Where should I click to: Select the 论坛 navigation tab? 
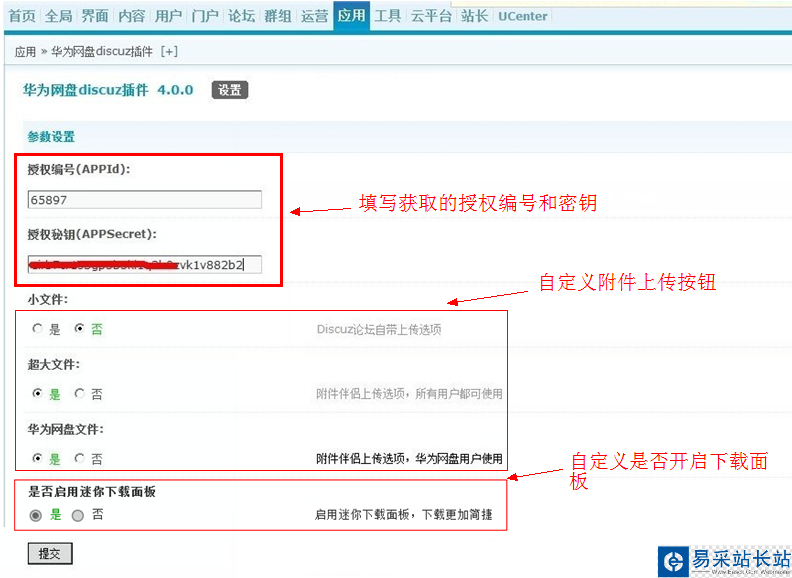pyautogui.click(x=241, y=16)
